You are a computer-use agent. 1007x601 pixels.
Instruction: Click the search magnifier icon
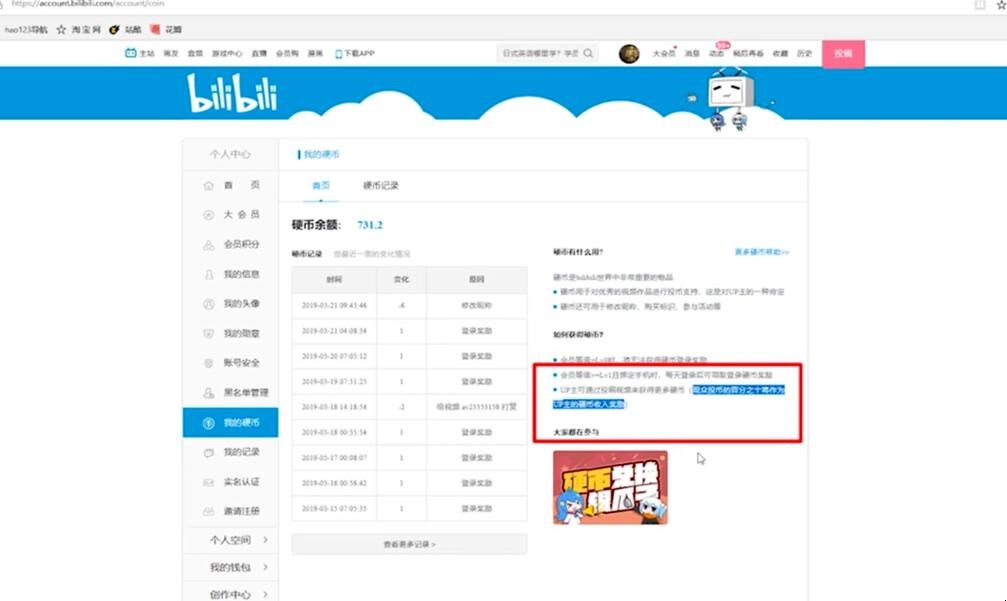(589, 54)
